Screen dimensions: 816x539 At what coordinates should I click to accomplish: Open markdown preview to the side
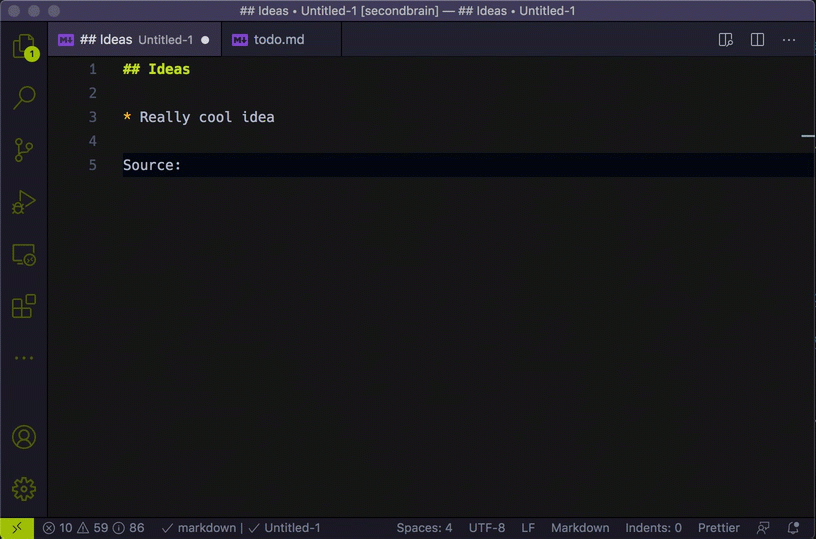click(x=726, y=40)
